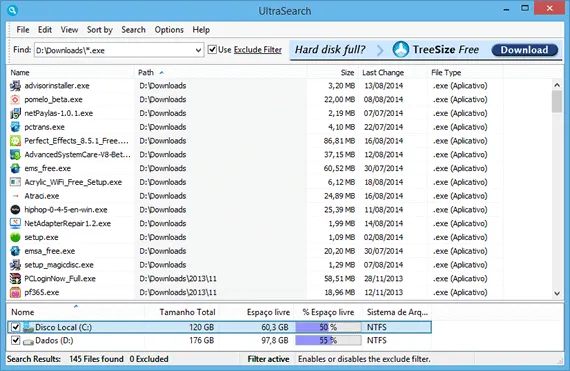The width and height of the screenshot is (570, 371).
Task: Click the UltraSearch app icon in title bar
Action: (12, 10)
